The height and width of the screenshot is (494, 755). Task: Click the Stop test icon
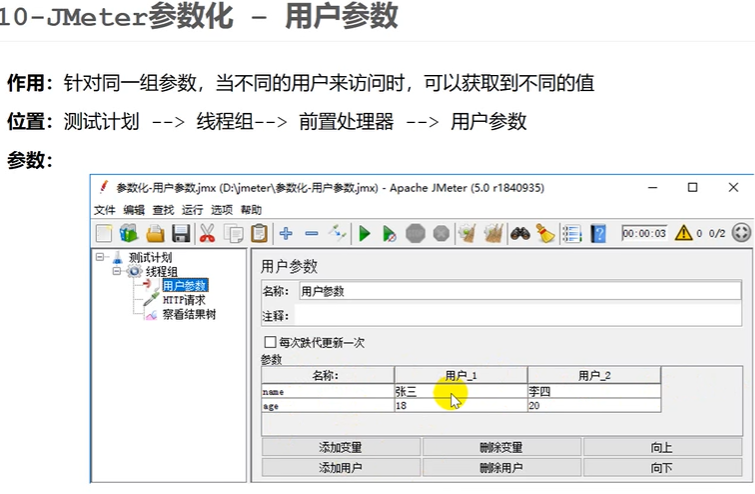[x=416, y=234]
